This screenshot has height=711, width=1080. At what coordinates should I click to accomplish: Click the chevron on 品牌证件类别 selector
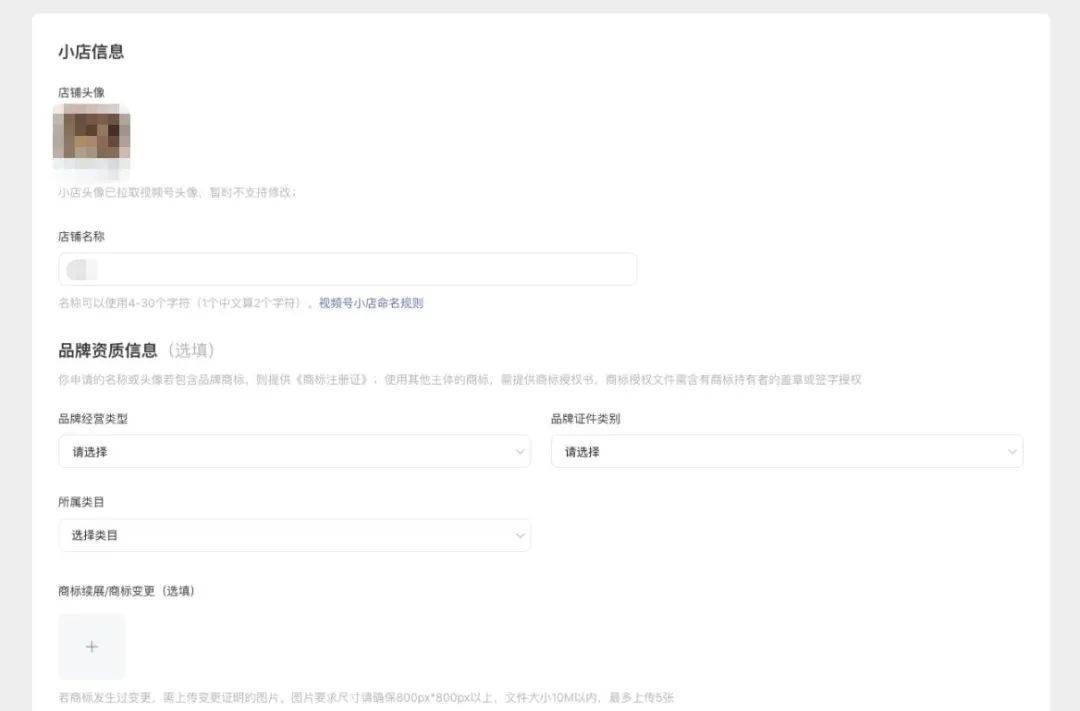[x=1012, y=452]
